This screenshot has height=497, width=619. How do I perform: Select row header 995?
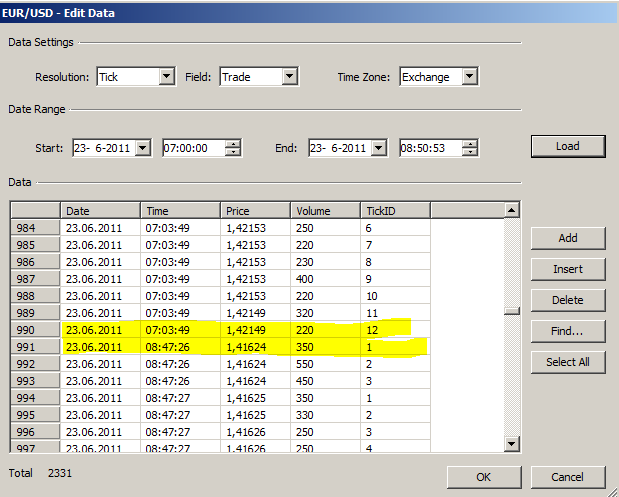(x=36, y=415)
